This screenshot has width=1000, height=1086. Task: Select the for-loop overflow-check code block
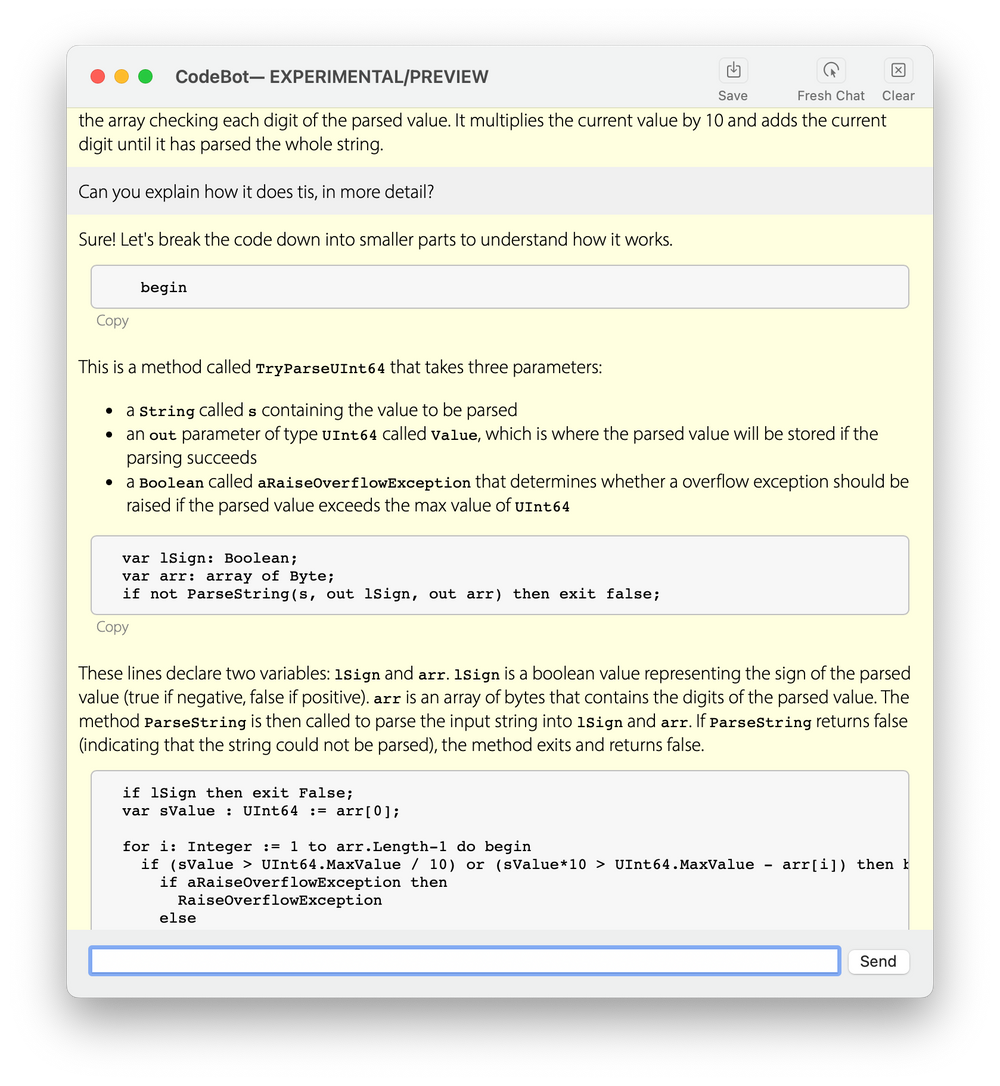click(x=500, y=850)
